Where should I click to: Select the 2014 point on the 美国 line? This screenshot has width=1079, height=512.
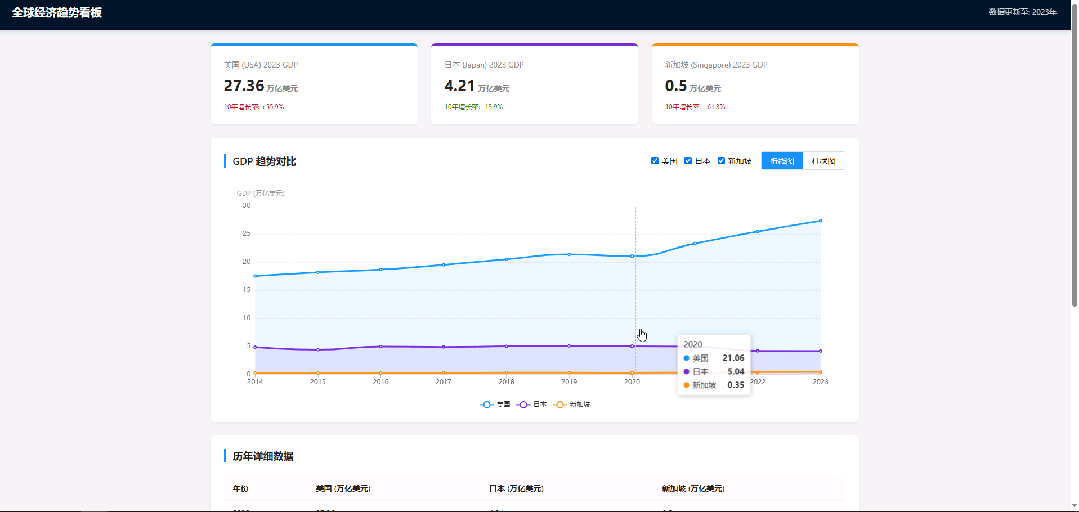click(255, 276)
